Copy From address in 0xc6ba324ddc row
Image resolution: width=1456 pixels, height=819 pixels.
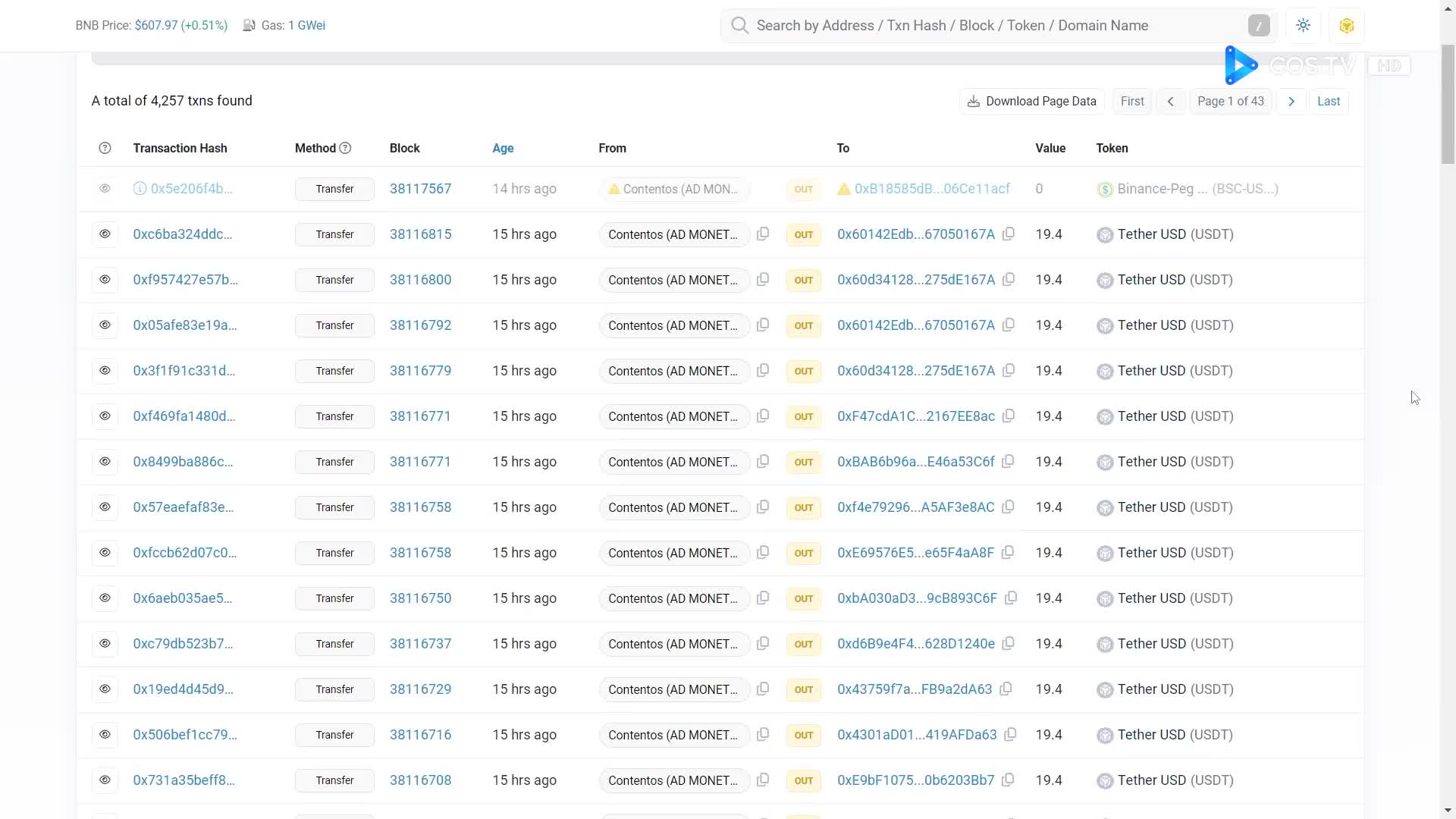click(x=763, y=234)
